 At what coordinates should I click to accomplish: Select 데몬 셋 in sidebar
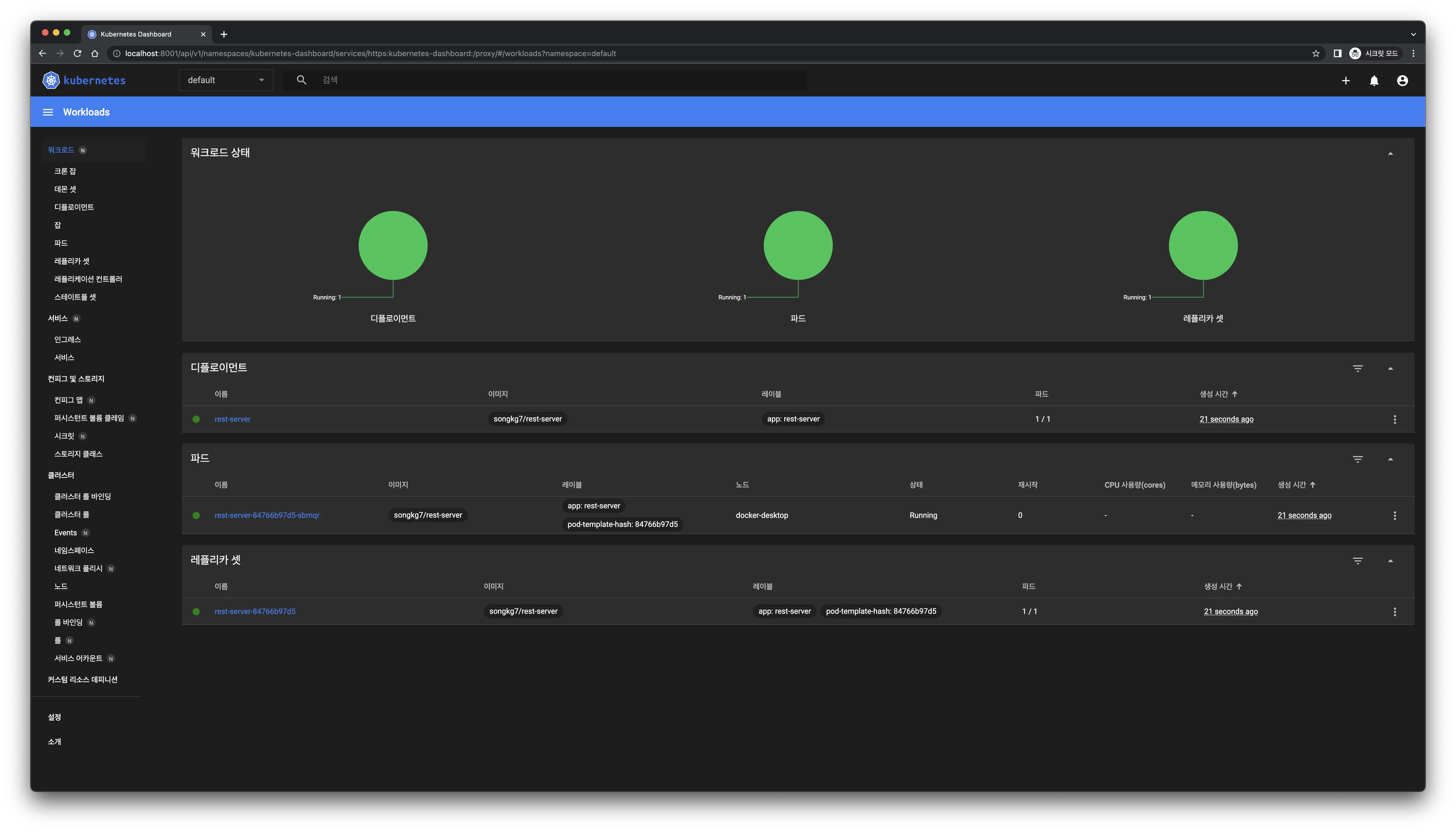coord(65,189)
